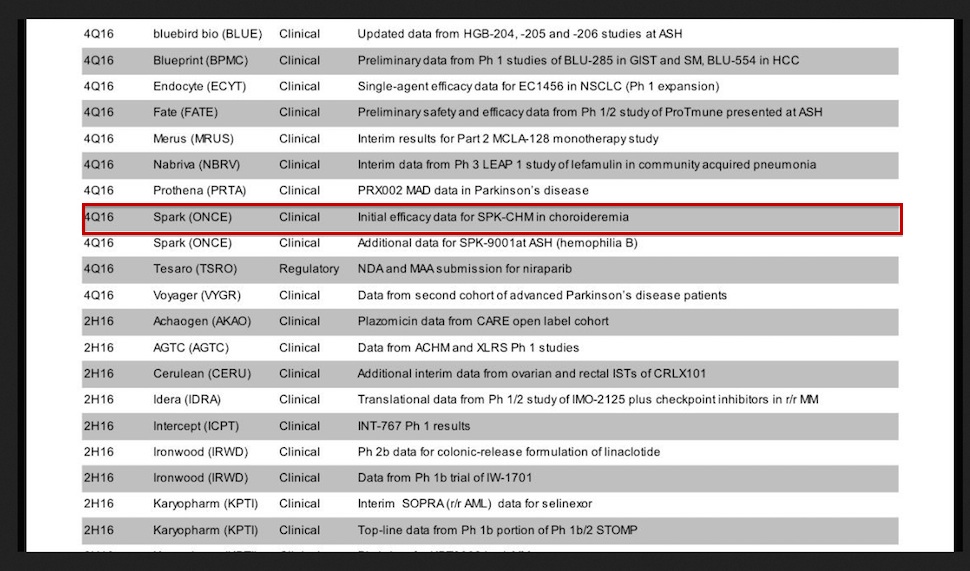Click the Cerulean CRLX101 interim data text
The height and width of the screenshot is (571, 970).
tap(532, 374)
